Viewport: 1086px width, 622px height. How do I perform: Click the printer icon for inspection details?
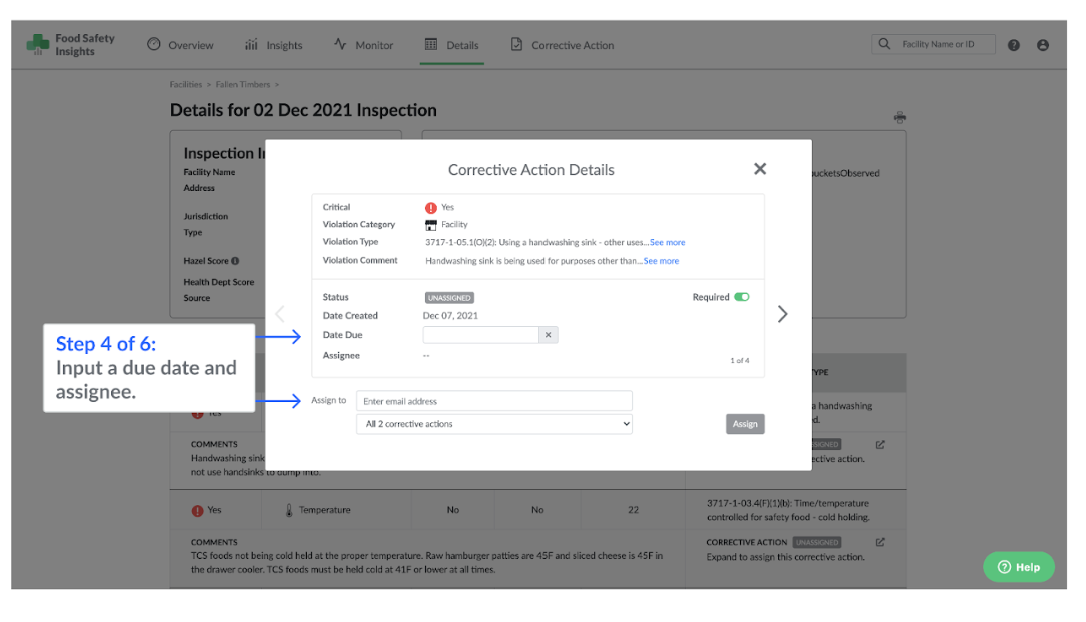[899, 117]
